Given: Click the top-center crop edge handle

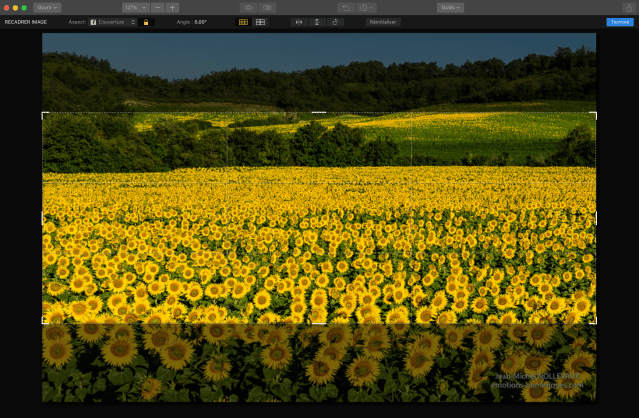Looking at the screenshot, I should (x=319, y=112).
